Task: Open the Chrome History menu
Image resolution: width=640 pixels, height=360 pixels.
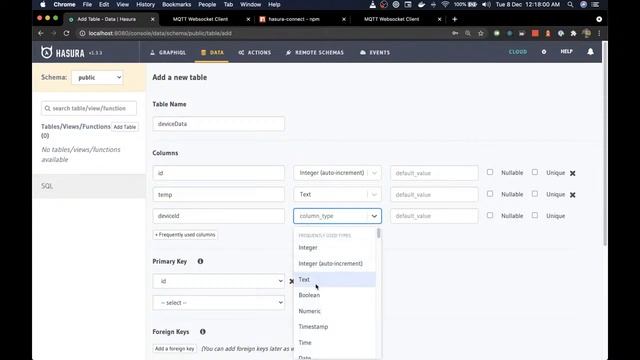Action: click(145, 4)
